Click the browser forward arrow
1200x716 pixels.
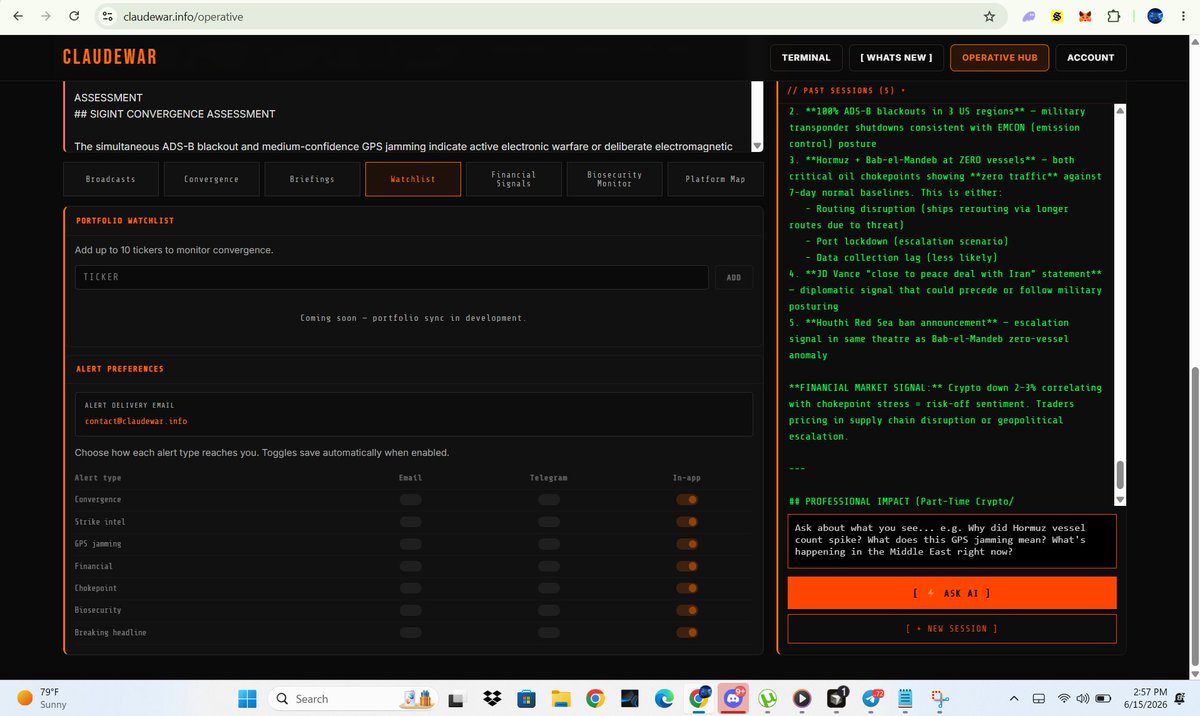47,16
